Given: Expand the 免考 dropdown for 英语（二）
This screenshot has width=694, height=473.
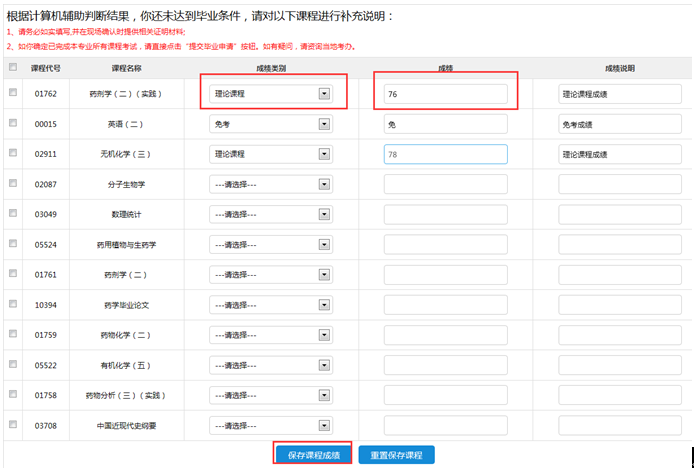Looking at the screenshot, I should coord(271,124).
